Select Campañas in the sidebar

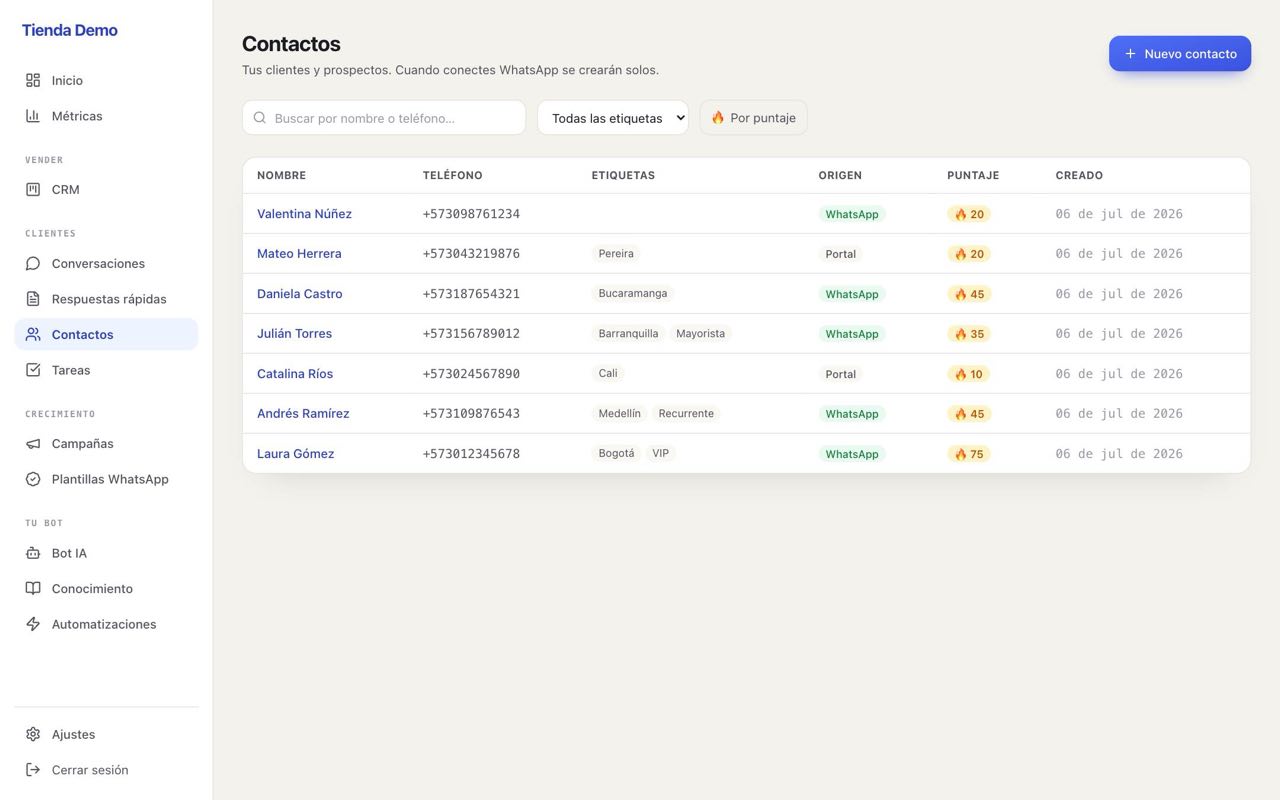106,443
